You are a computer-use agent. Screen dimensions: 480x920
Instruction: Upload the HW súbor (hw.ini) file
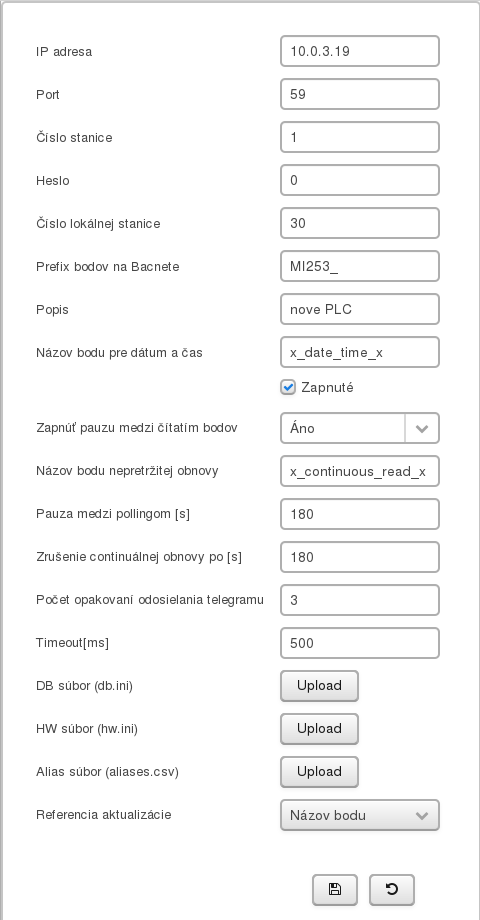(319, 729)
